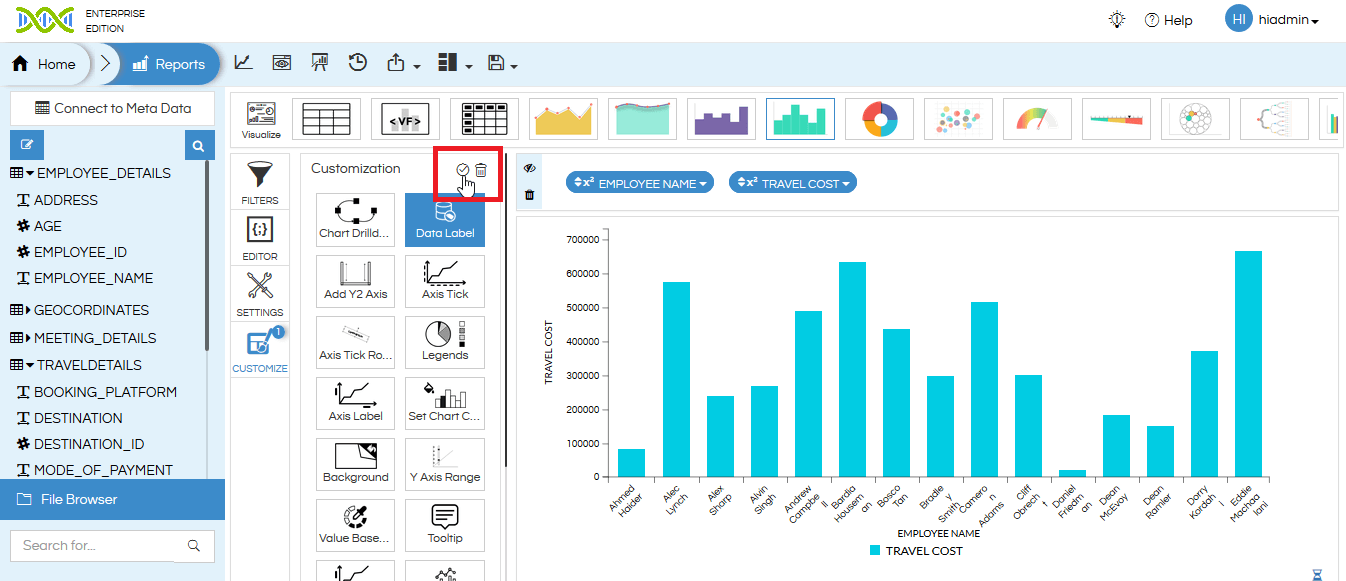Open the export share dropdown
1346x581 pixels.
(403, 63)
